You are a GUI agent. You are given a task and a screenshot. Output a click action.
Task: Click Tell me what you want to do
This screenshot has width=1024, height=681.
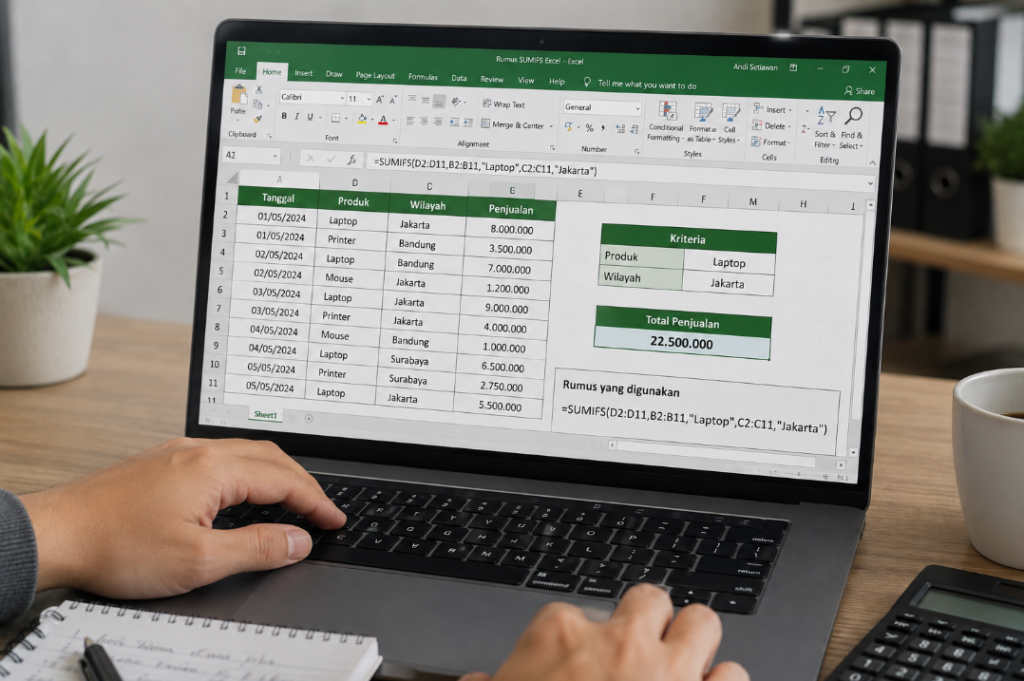(x=640, y=84)
